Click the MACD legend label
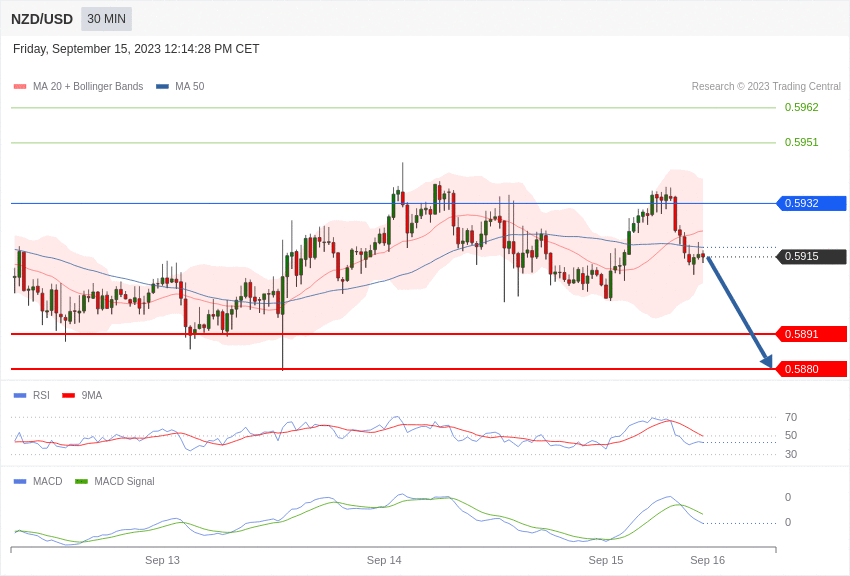Screen dimensions: 850x576 coord(48,481)
